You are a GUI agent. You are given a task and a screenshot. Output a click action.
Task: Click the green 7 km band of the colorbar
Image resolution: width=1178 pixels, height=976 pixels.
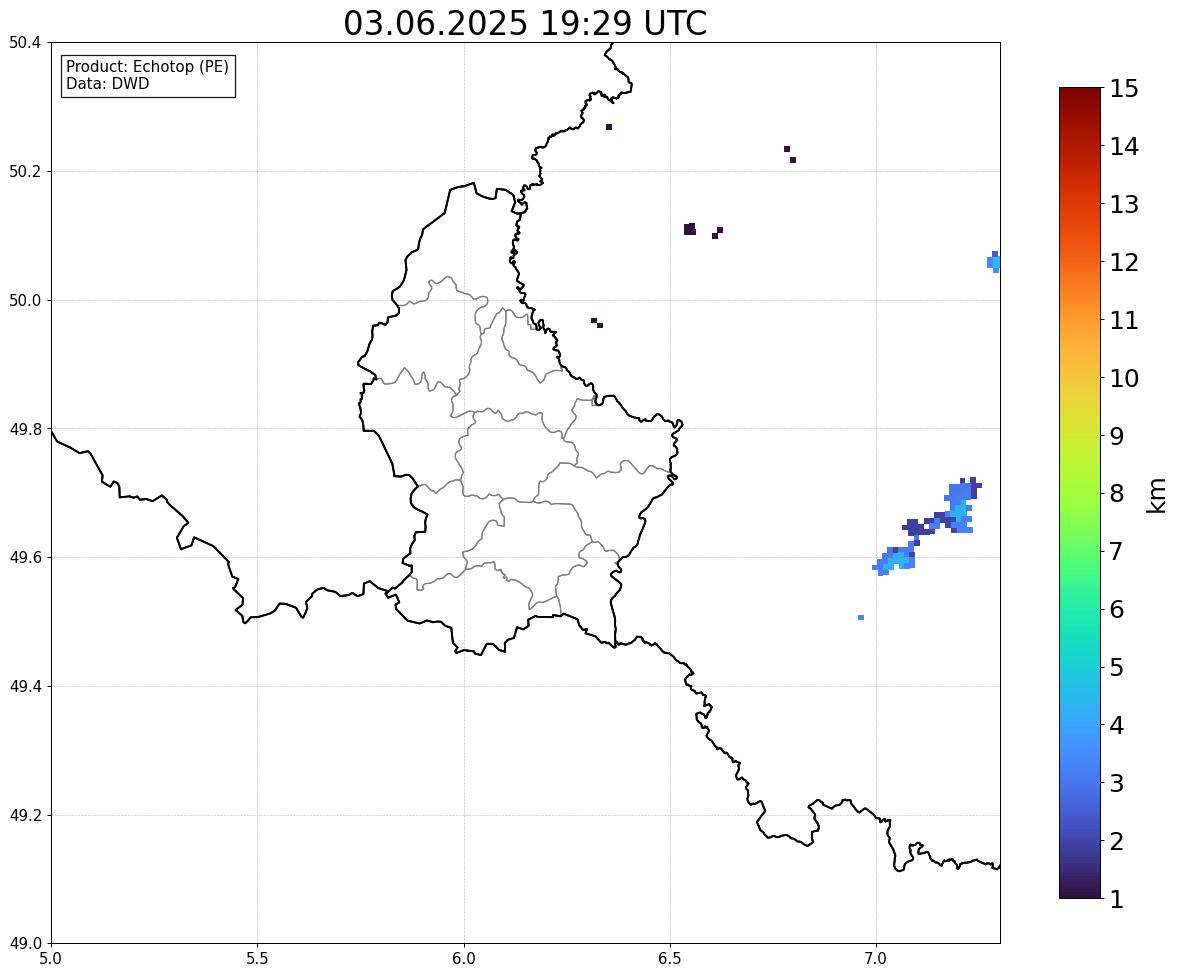[1080, 551]
